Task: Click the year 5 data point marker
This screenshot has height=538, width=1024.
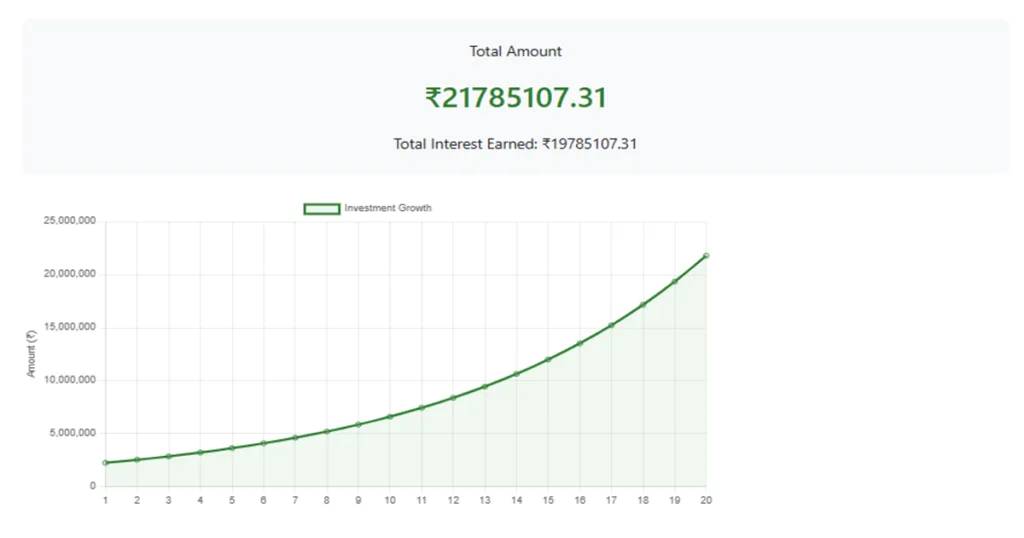Action: coord(232,448)
